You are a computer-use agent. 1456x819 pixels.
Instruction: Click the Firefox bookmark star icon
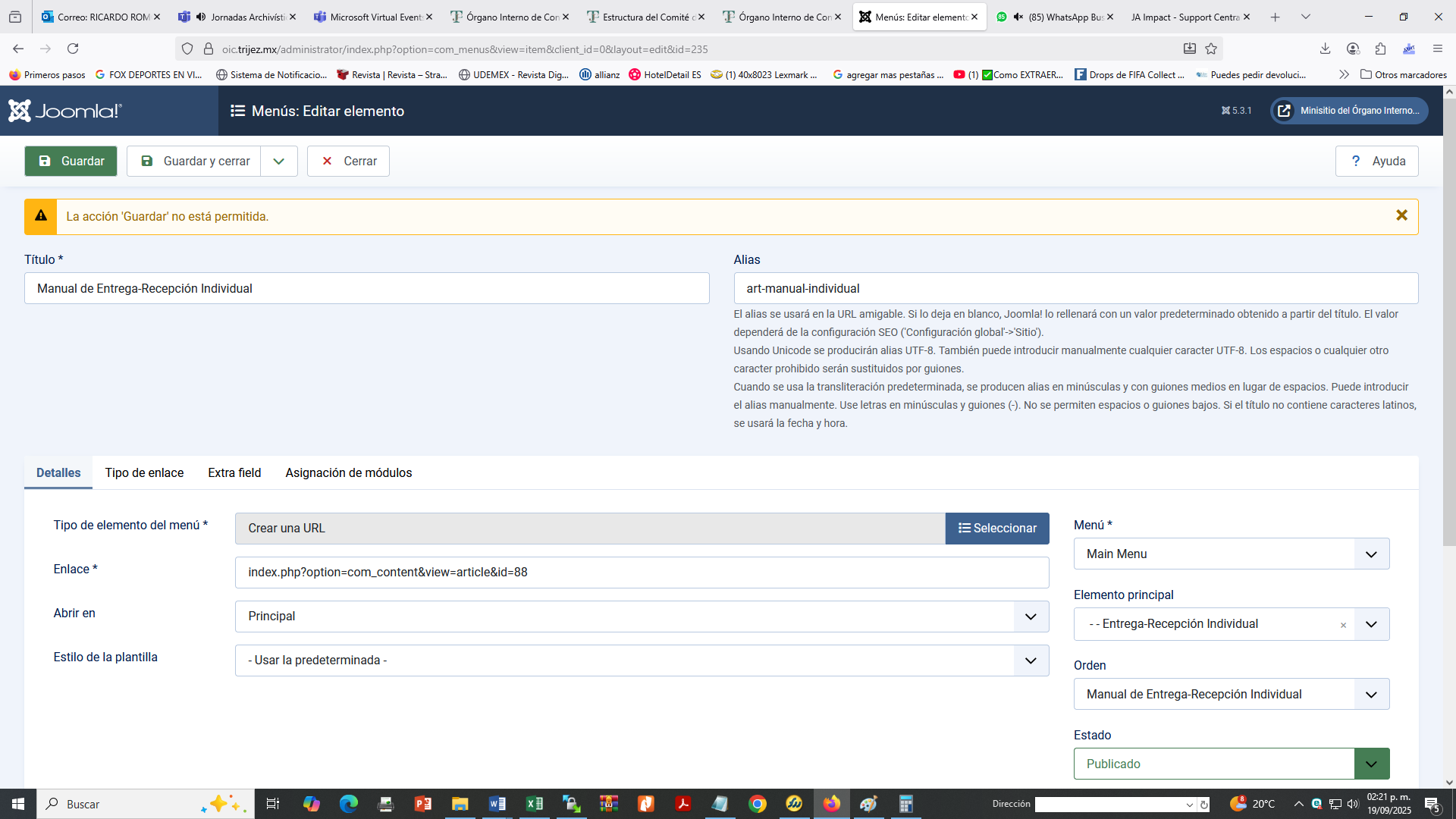[1211, 49]
